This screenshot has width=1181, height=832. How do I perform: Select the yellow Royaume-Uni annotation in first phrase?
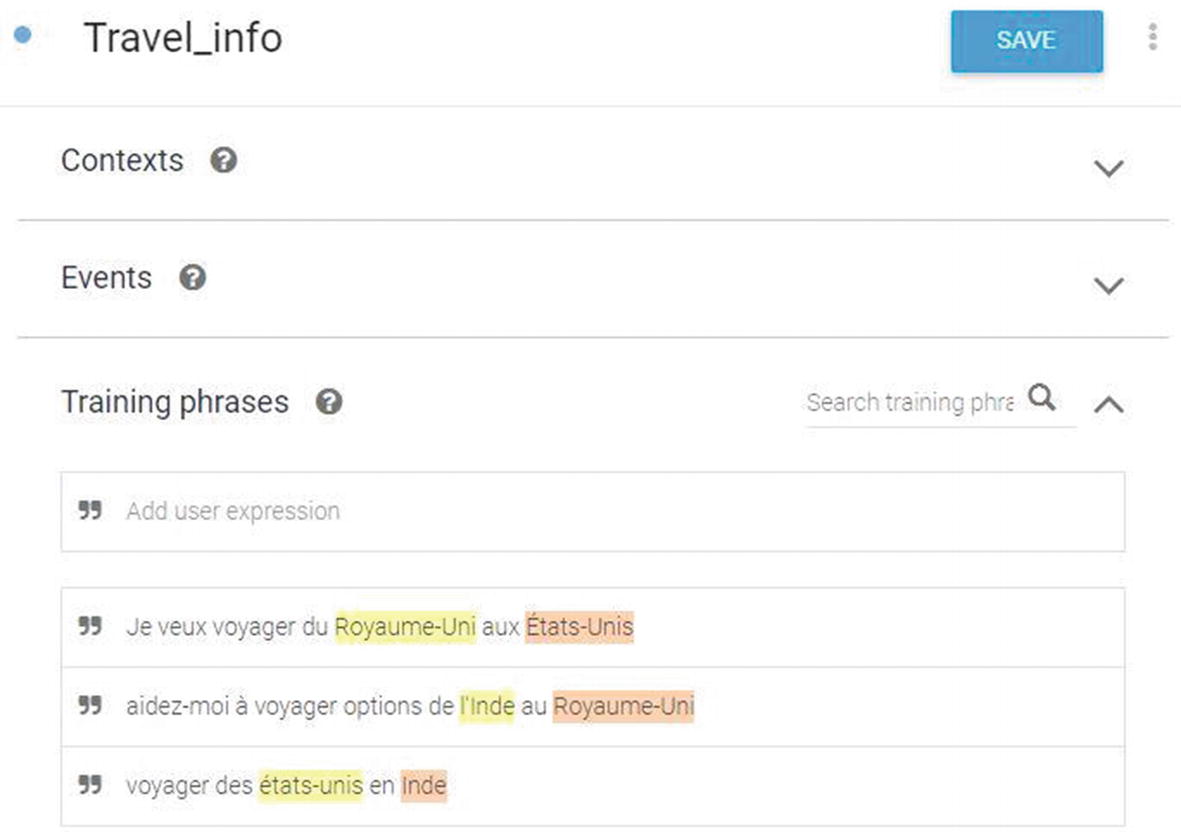(405, 627)
